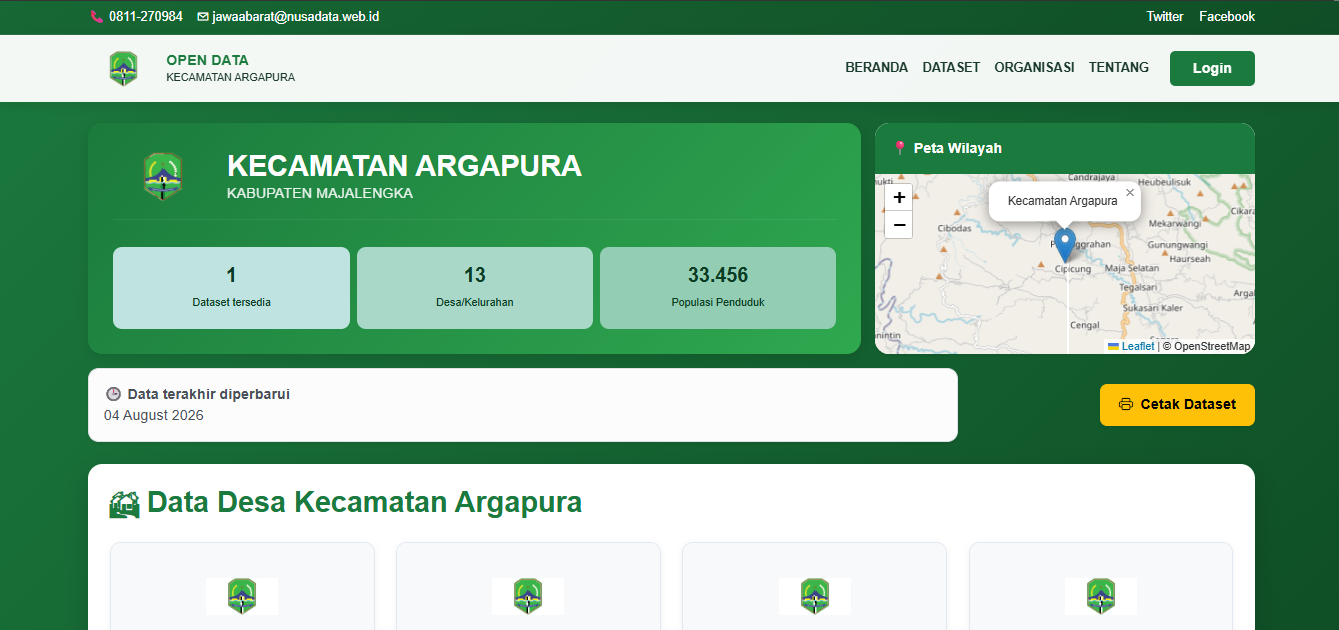The width and height of the screenshot is (1339, 630).
Task: Click the printer icon on Cetak Dataset
Action: point(1126,405)
